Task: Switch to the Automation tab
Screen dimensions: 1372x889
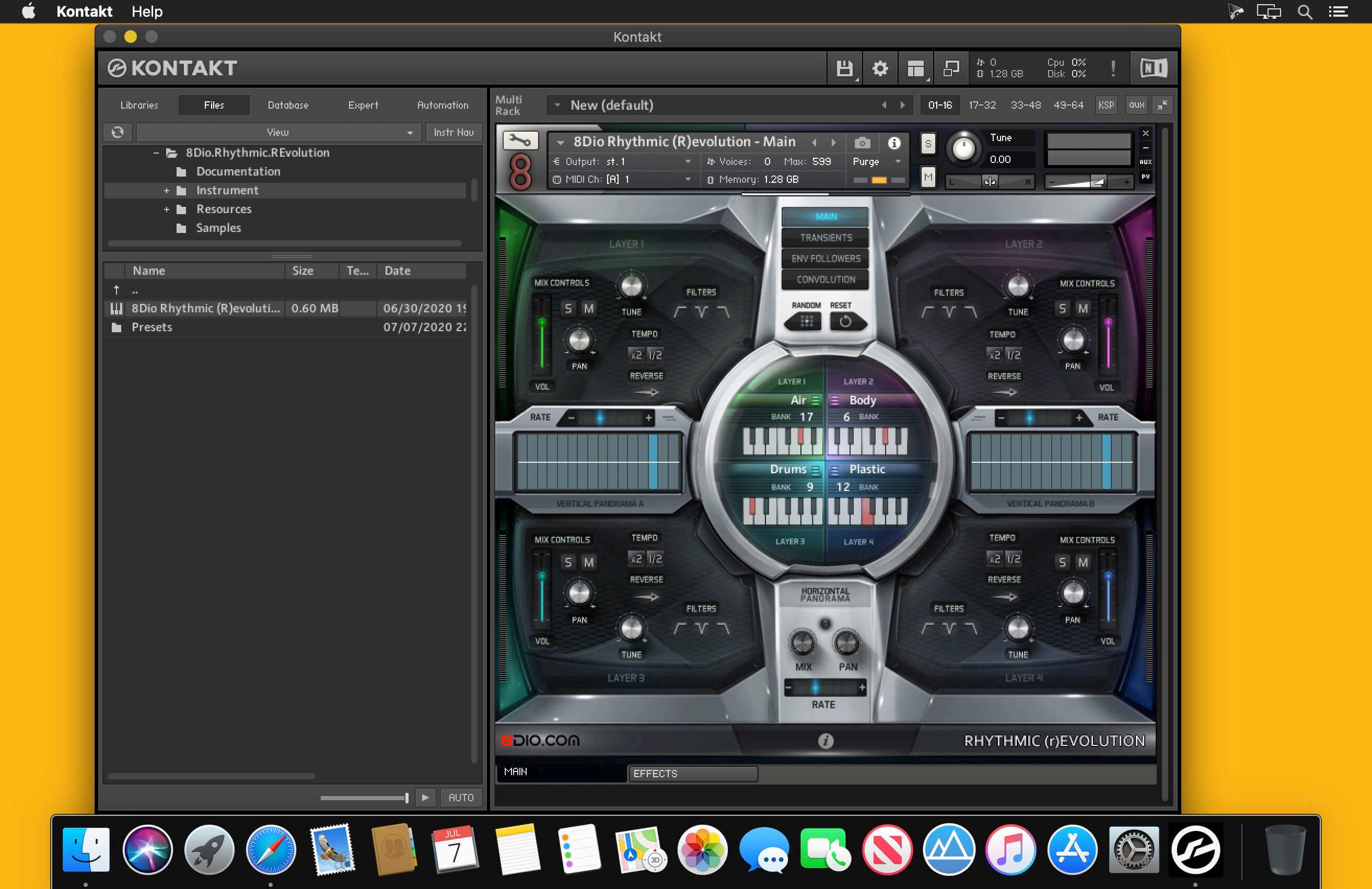Action: (443, 105)
